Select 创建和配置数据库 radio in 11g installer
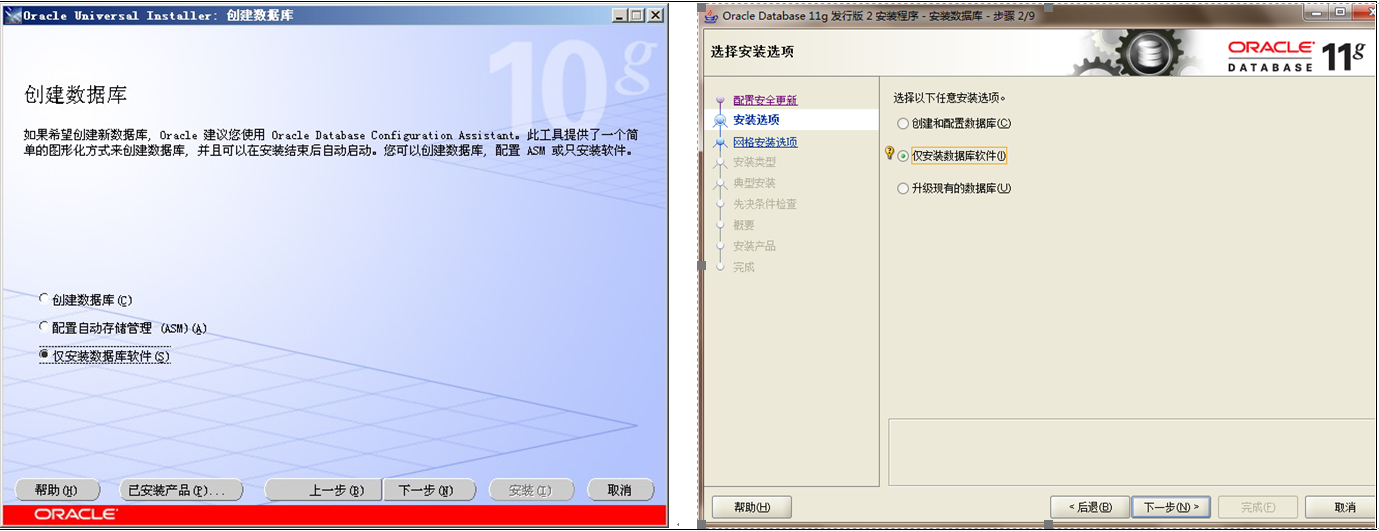 (x=903, y=123)
